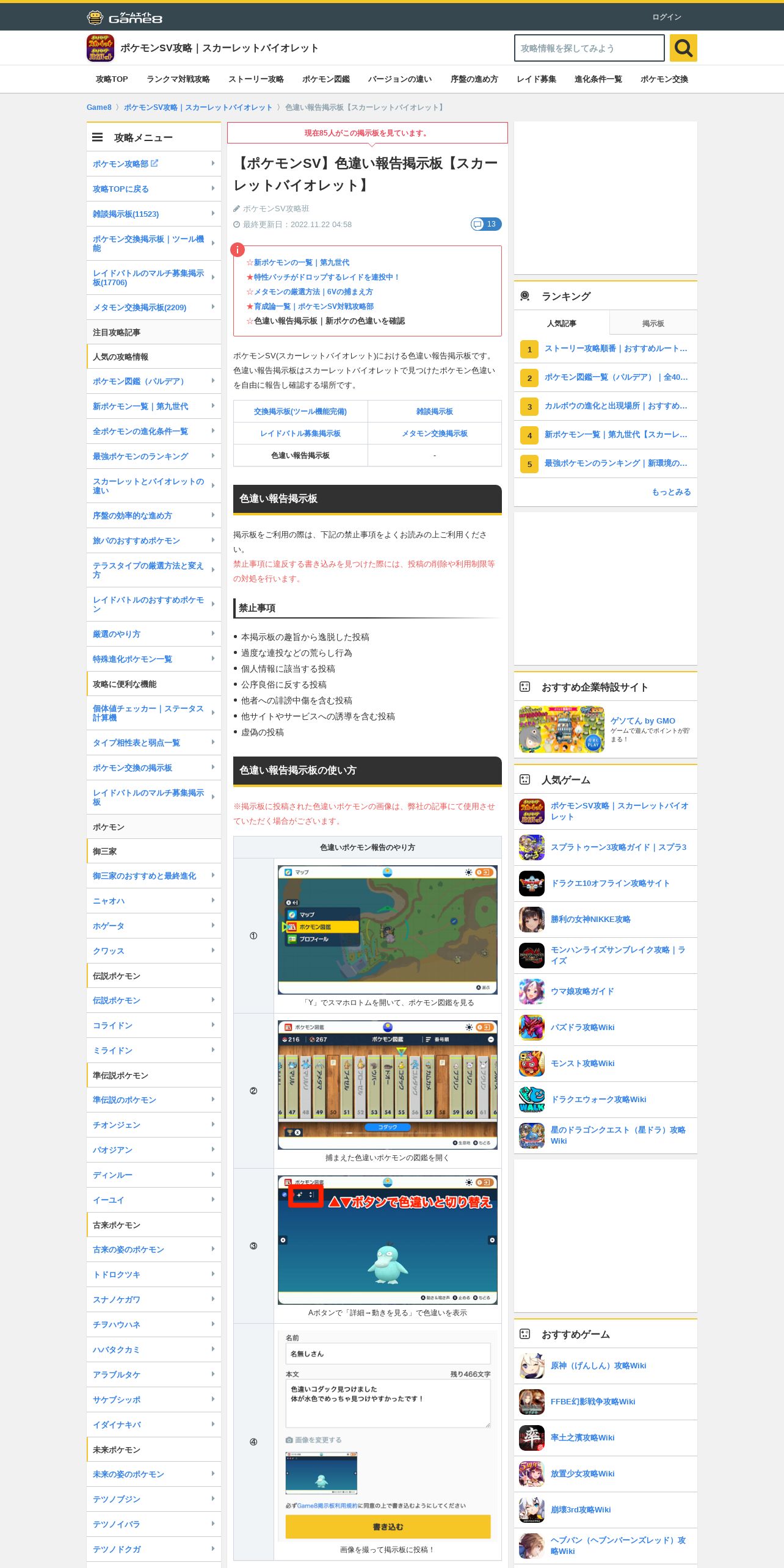The image size is (784, 1568).
Task: Open the Splatoon 3 game icon
Action: click(532, 848)
